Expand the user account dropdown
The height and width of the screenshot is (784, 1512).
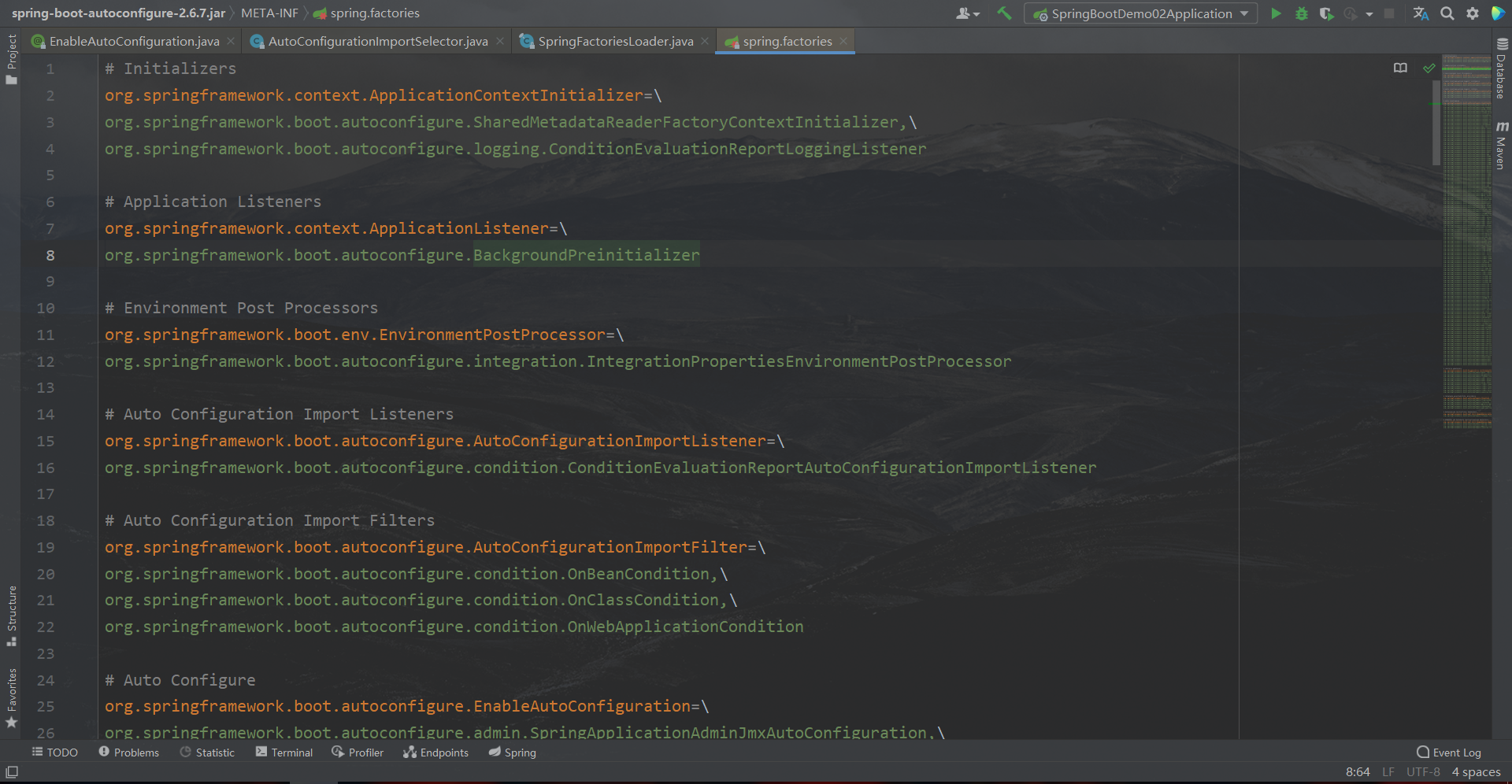[967, 13]
